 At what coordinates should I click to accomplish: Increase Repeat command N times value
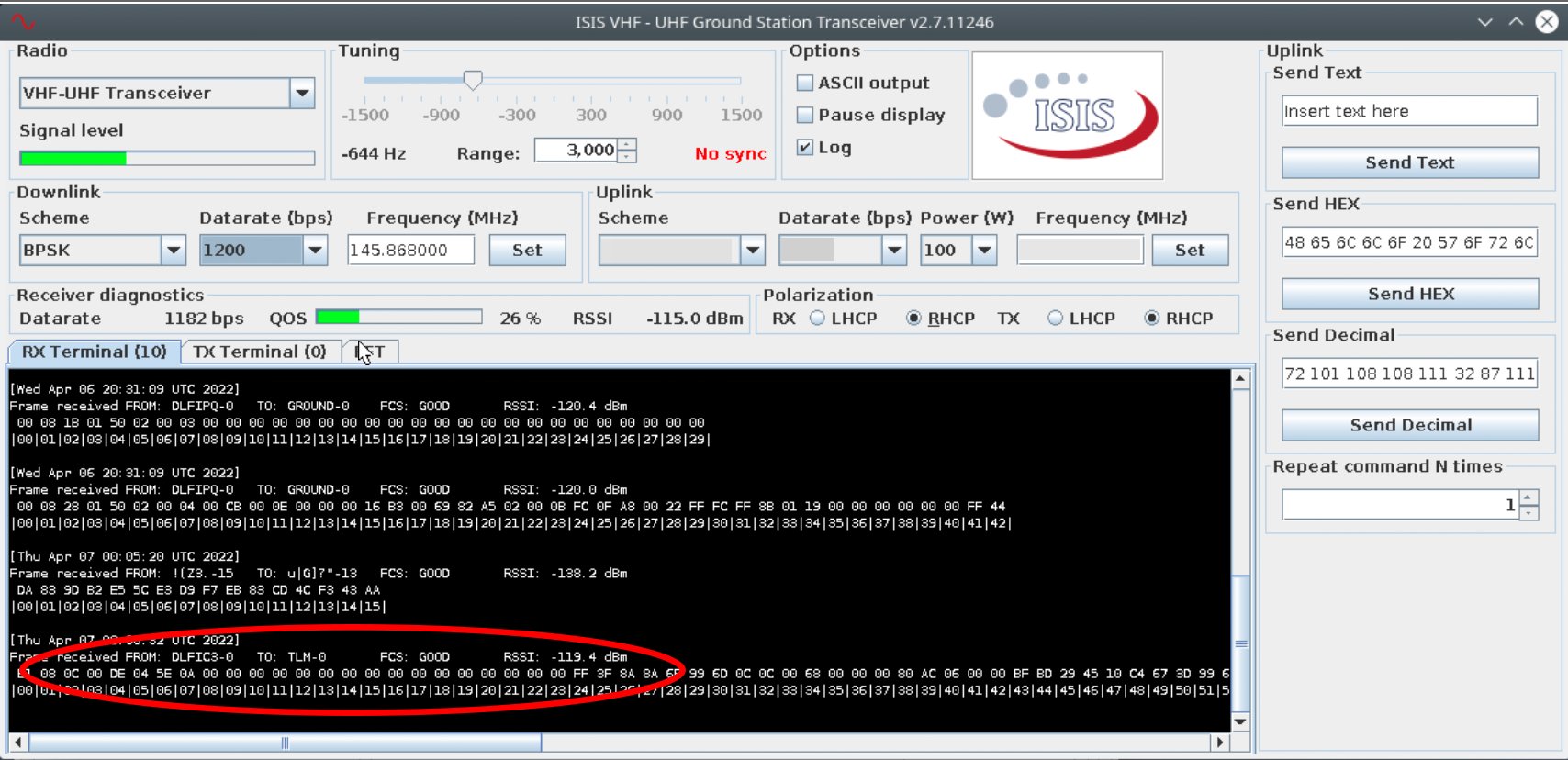tap(1529, 497)
